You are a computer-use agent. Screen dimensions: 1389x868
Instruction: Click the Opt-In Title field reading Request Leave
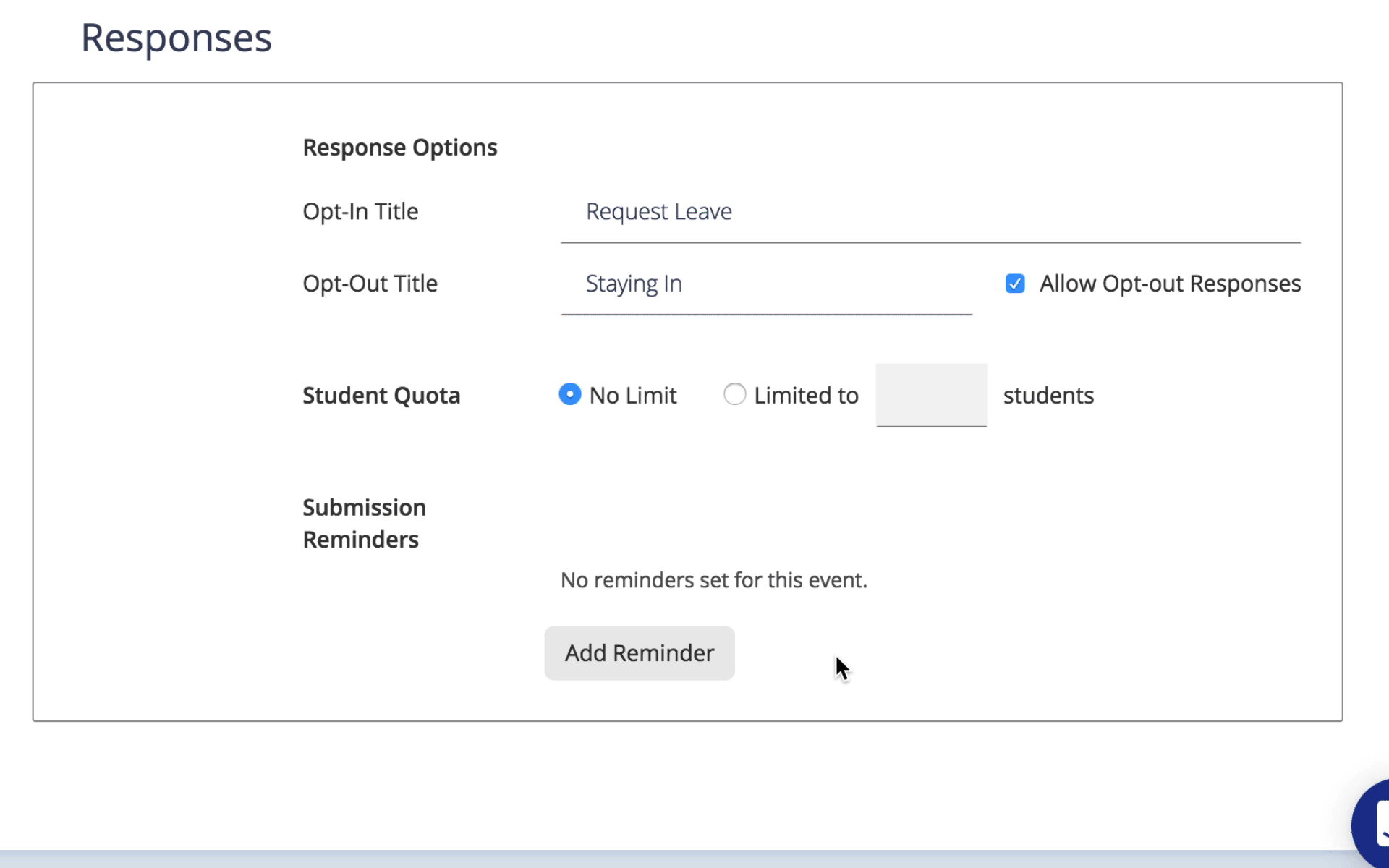pyautogui.click(x=930, y=212)
